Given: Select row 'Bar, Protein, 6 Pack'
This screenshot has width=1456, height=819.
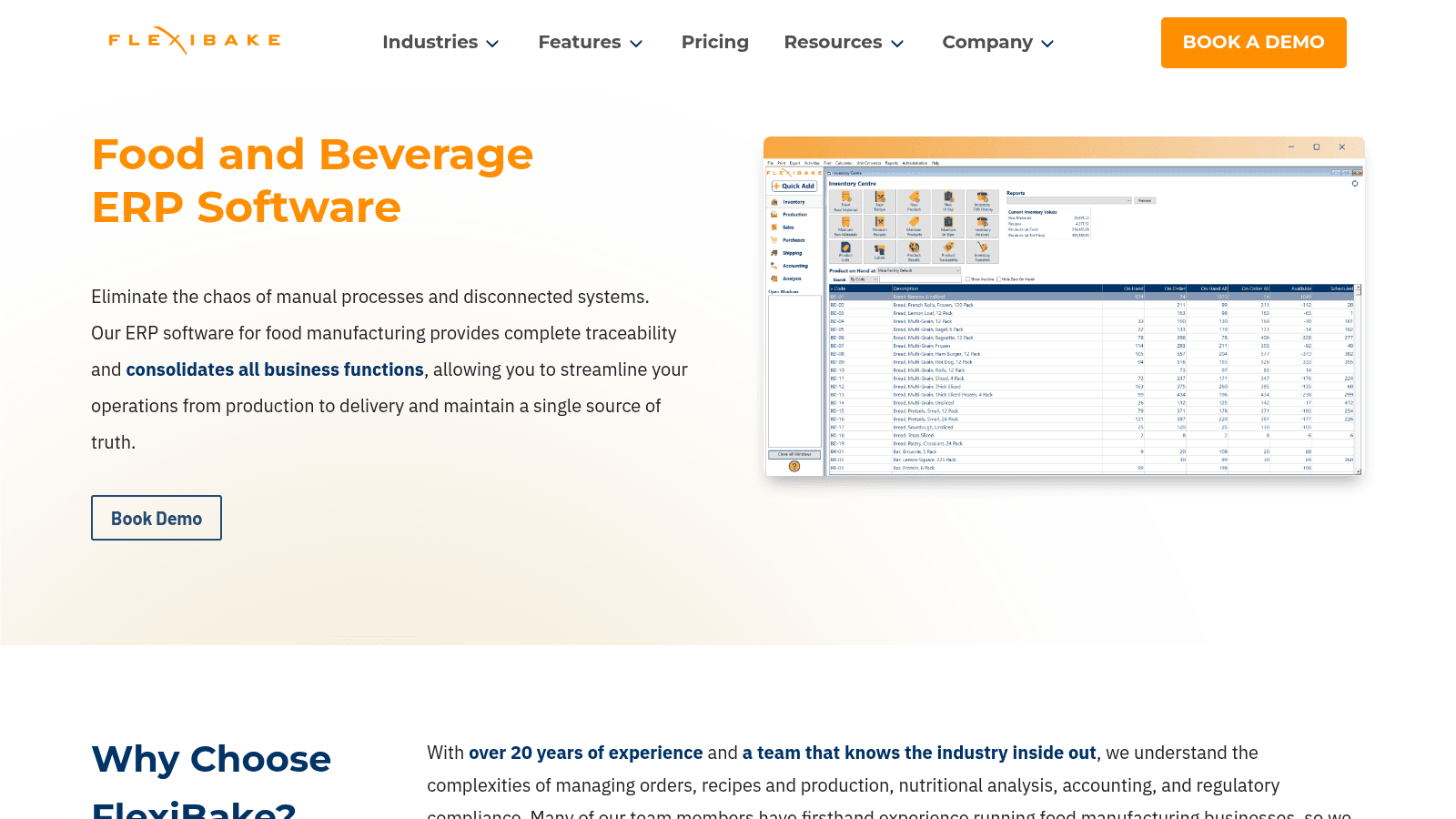Looking at the screenshot, I should coord(1092,468).
